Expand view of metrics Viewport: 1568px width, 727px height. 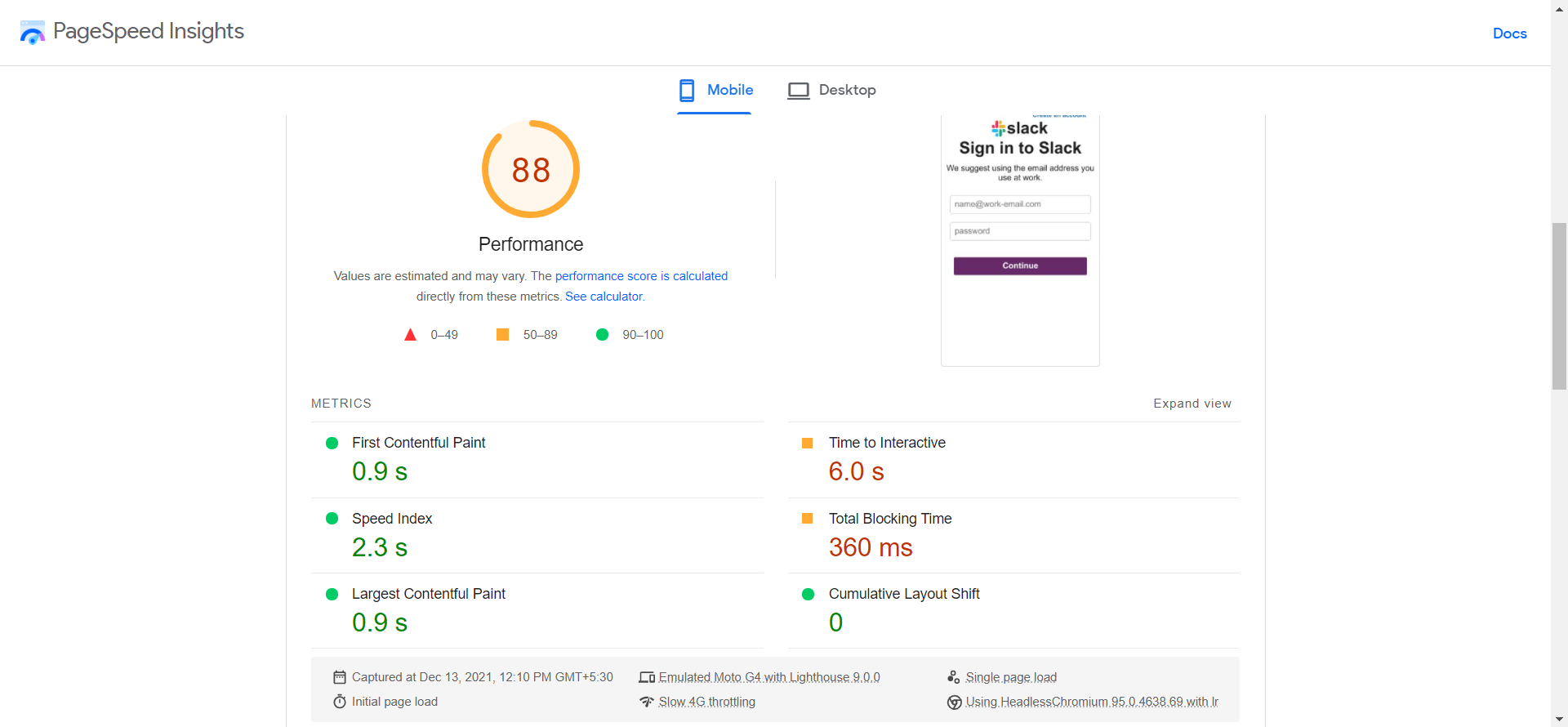[x=1192, y=404]
